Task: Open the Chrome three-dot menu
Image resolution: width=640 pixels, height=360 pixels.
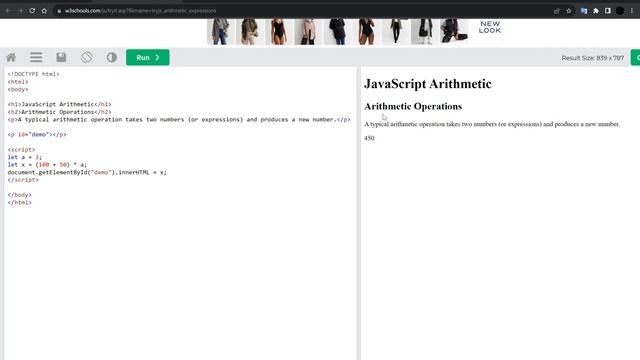Action: pyautogui.click(x=632, y=11)
